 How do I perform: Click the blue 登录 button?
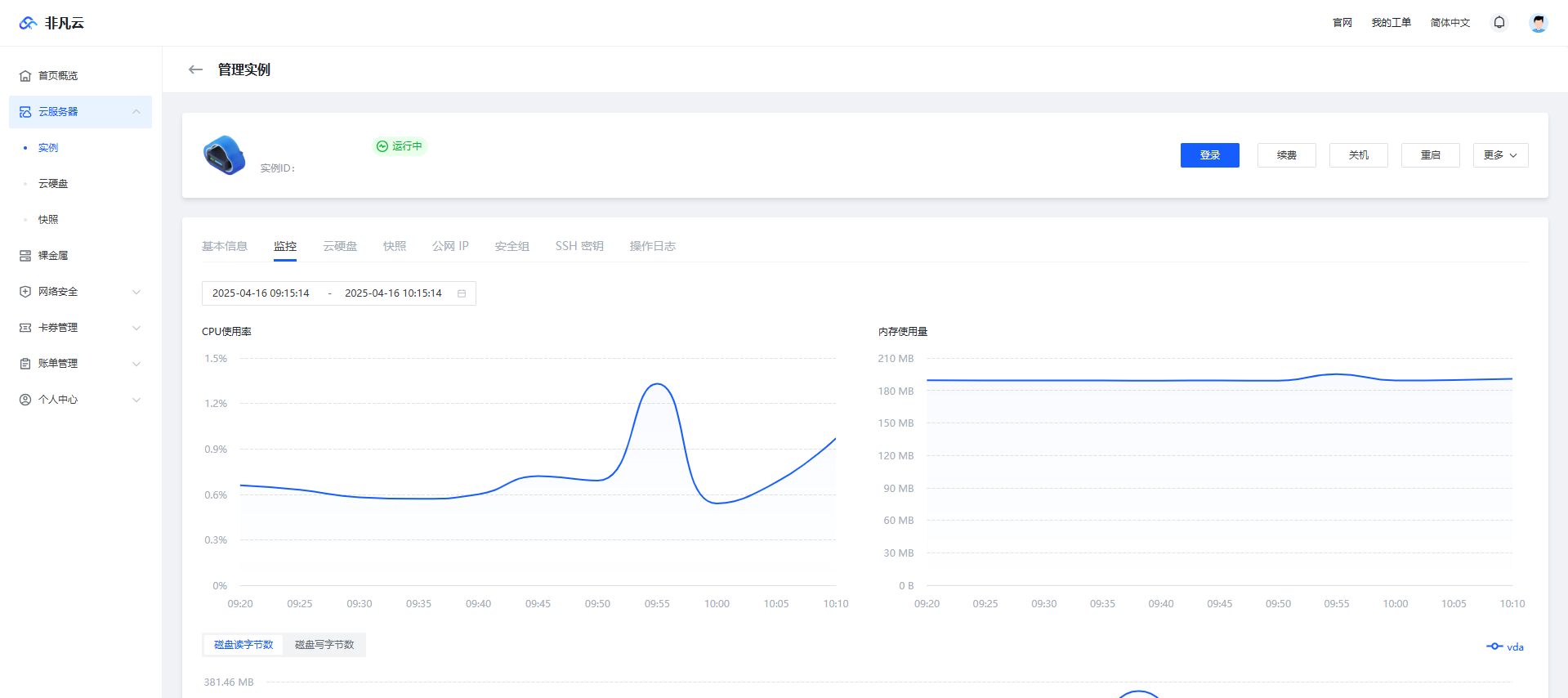[x=1209, y=155]
